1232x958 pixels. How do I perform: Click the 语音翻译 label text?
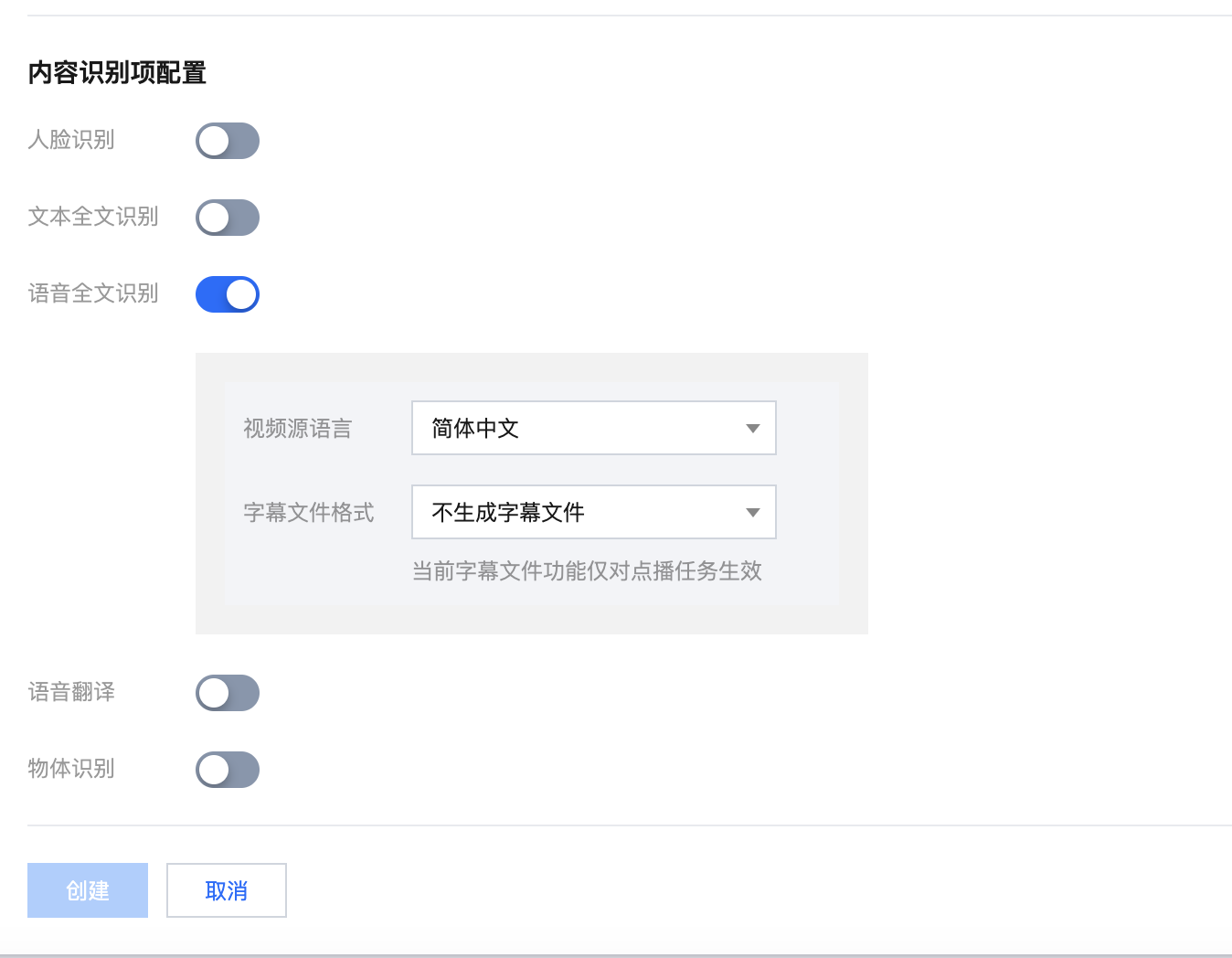[x=71, y=692]
